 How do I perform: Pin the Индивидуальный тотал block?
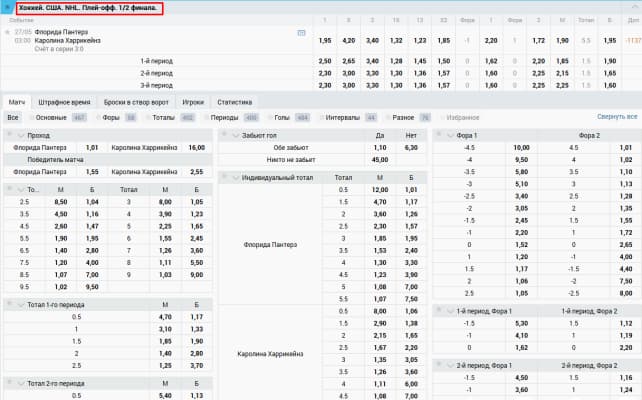pyautogui.click(x=224, y=177)
